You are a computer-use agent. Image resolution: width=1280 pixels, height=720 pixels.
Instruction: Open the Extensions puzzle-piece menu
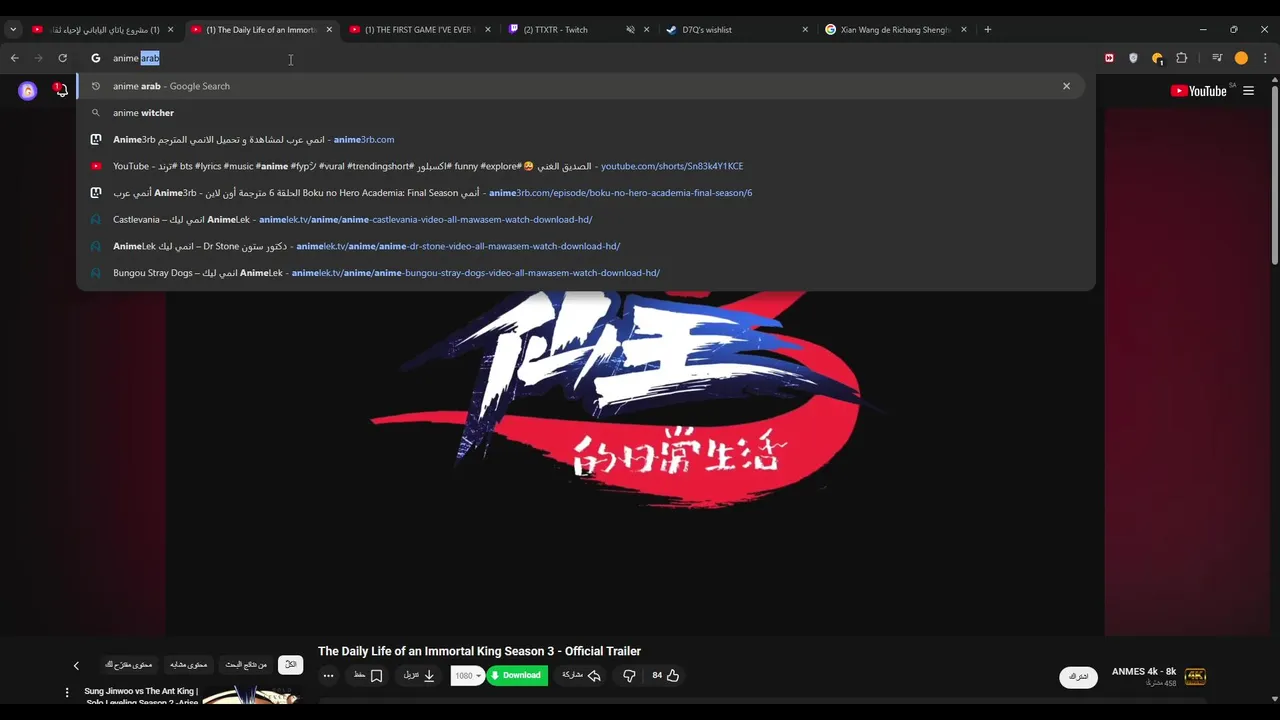(1182, 58)
